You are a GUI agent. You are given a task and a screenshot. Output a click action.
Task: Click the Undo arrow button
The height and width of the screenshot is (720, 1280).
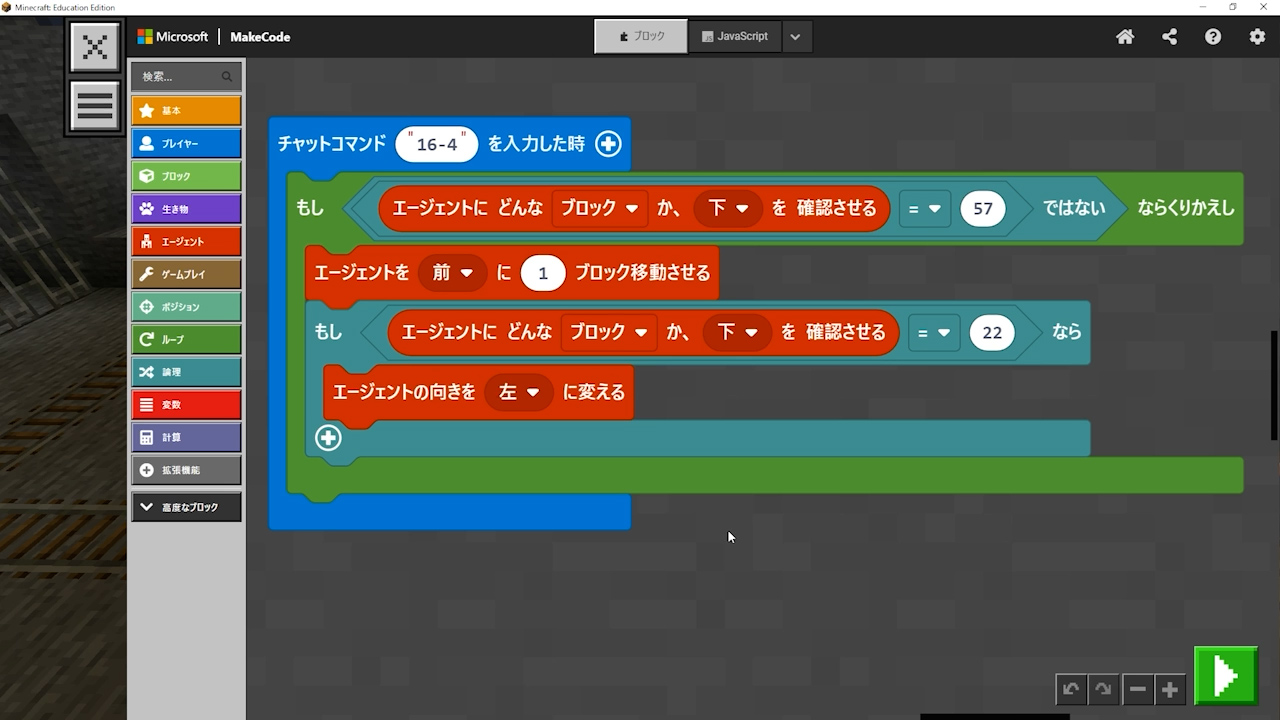click(x=1071, y=689)
